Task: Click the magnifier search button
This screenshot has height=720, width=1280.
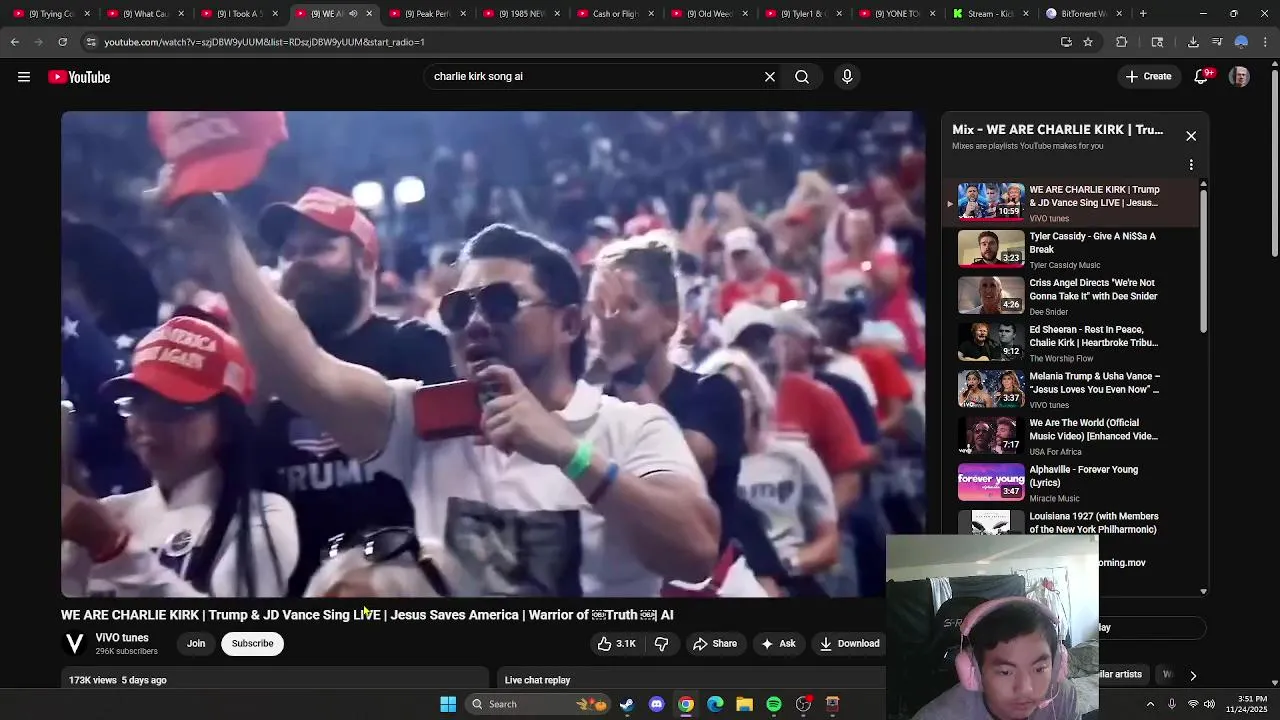Action: coord(802,77)
